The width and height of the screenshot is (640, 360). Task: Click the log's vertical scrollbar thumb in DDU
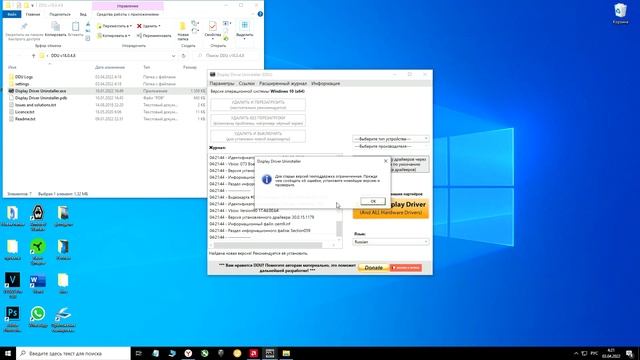point(339,229)
